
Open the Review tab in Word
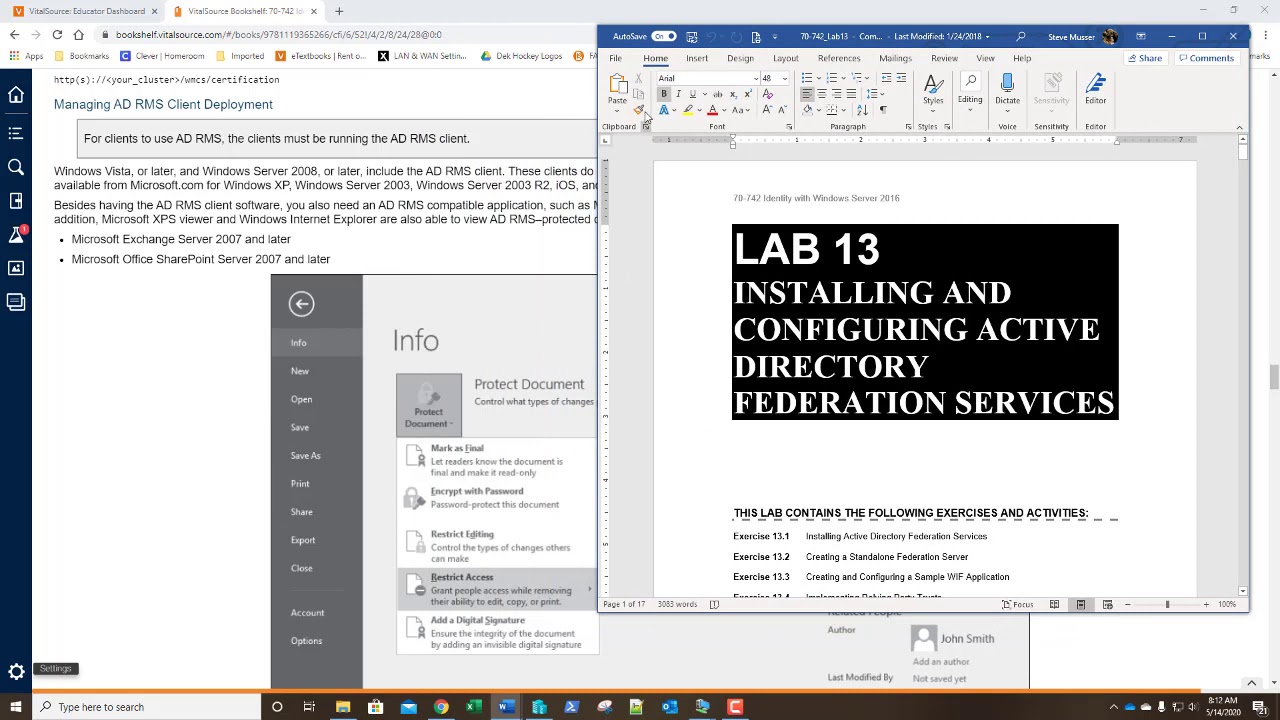pos(944,58)
